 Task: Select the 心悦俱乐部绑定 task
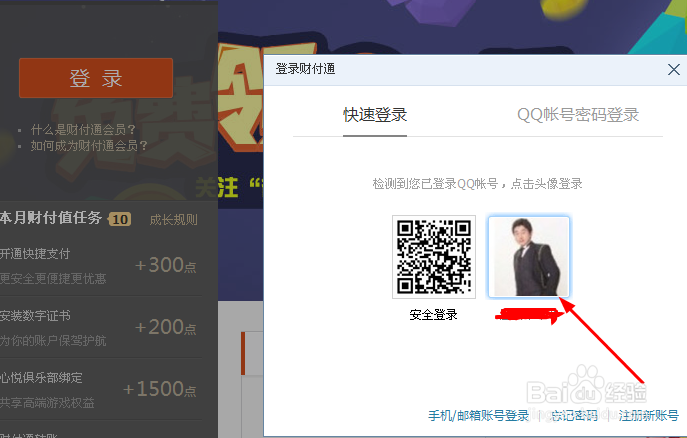click(41, 378)
